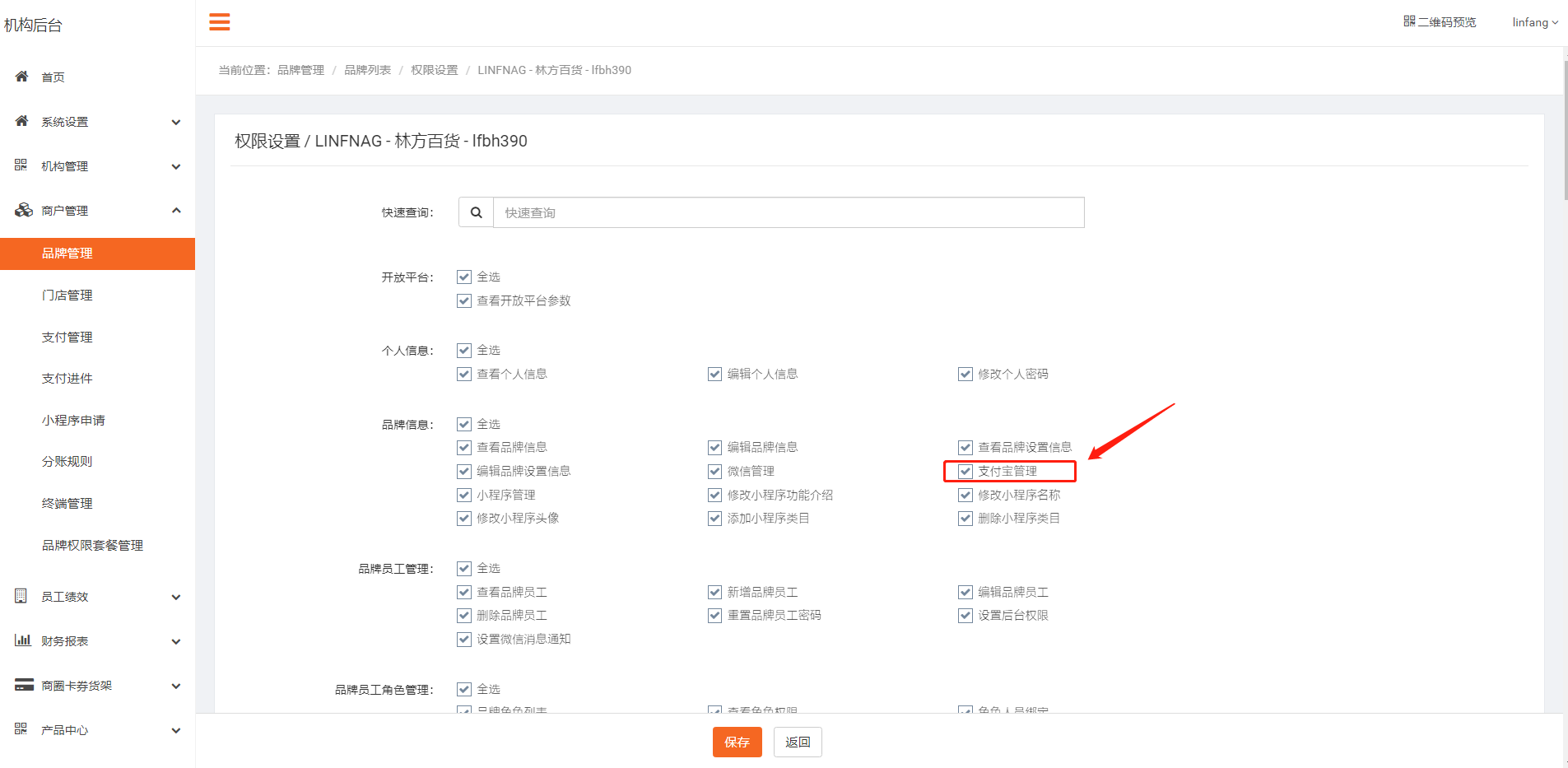The height and width of the screenshot is (768, 1568).
Task: Uncheck 查看开放平台参数 checkbox
Action: pyautogui.click(x=464, y=300)
